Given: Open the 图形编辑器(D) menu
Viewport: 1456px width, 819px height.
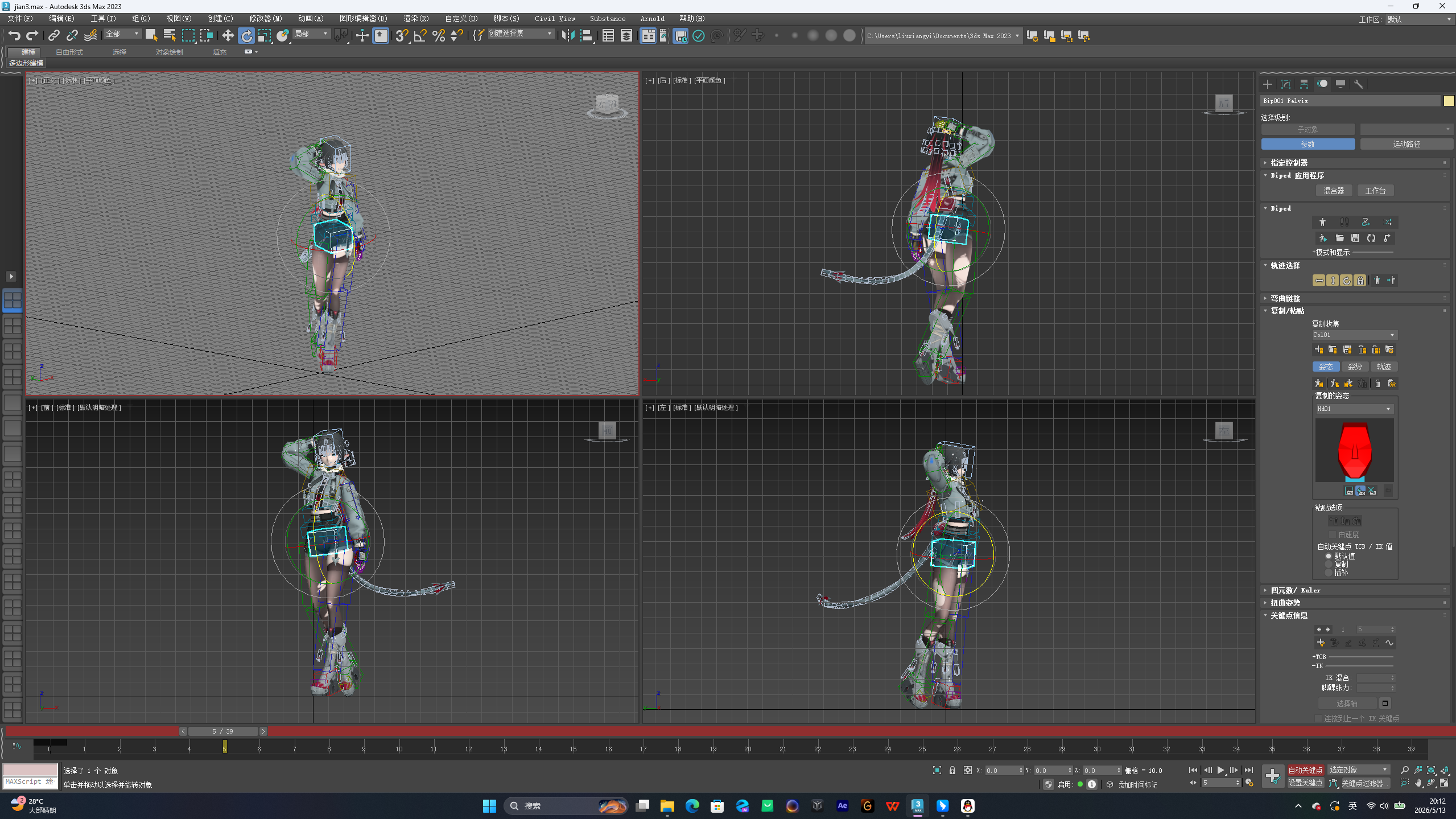Looking at the screenshot, I should click(363, 19).
